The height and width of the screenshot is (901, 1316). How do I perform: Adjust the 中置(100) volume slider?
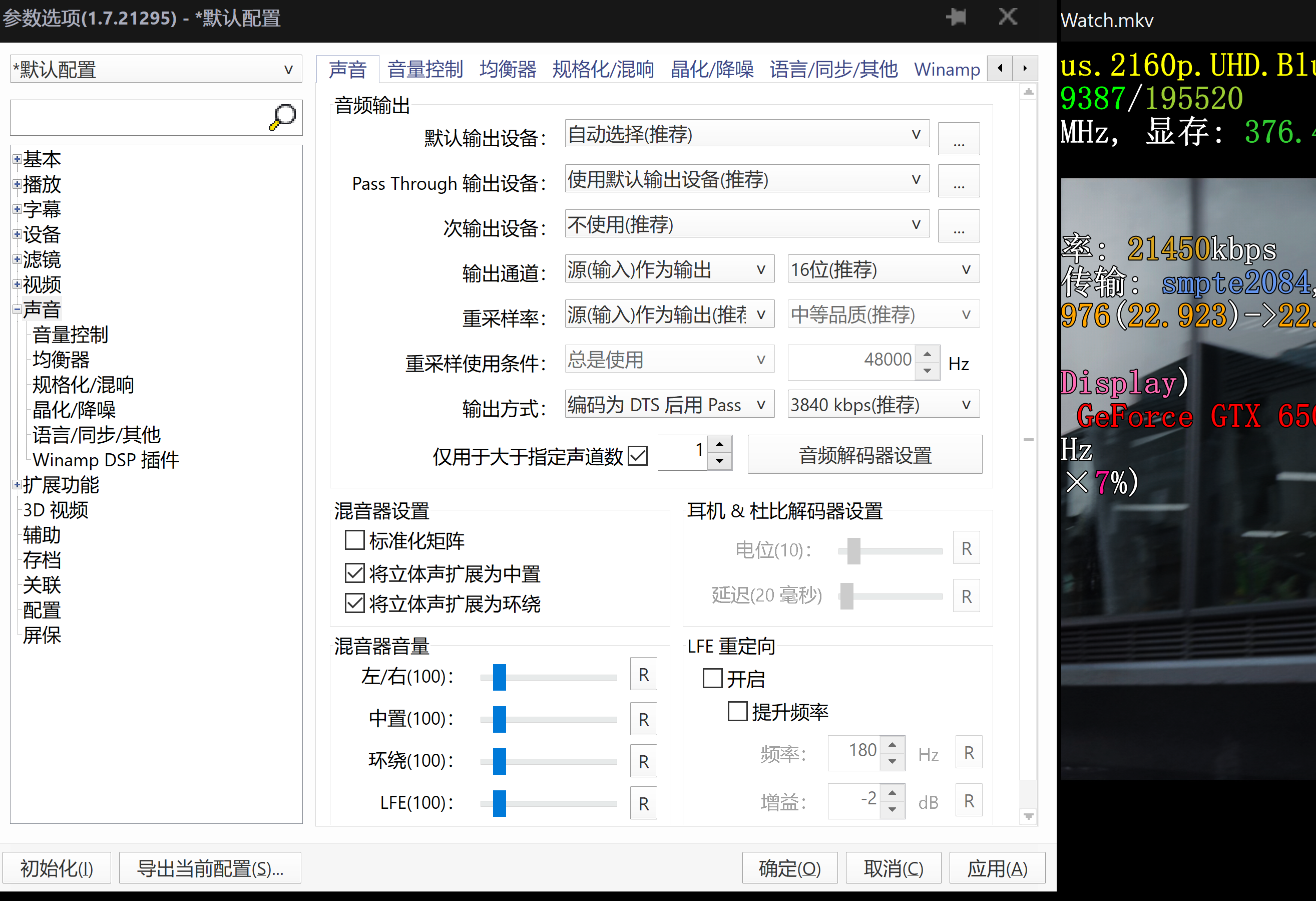[x=548, y=719]
